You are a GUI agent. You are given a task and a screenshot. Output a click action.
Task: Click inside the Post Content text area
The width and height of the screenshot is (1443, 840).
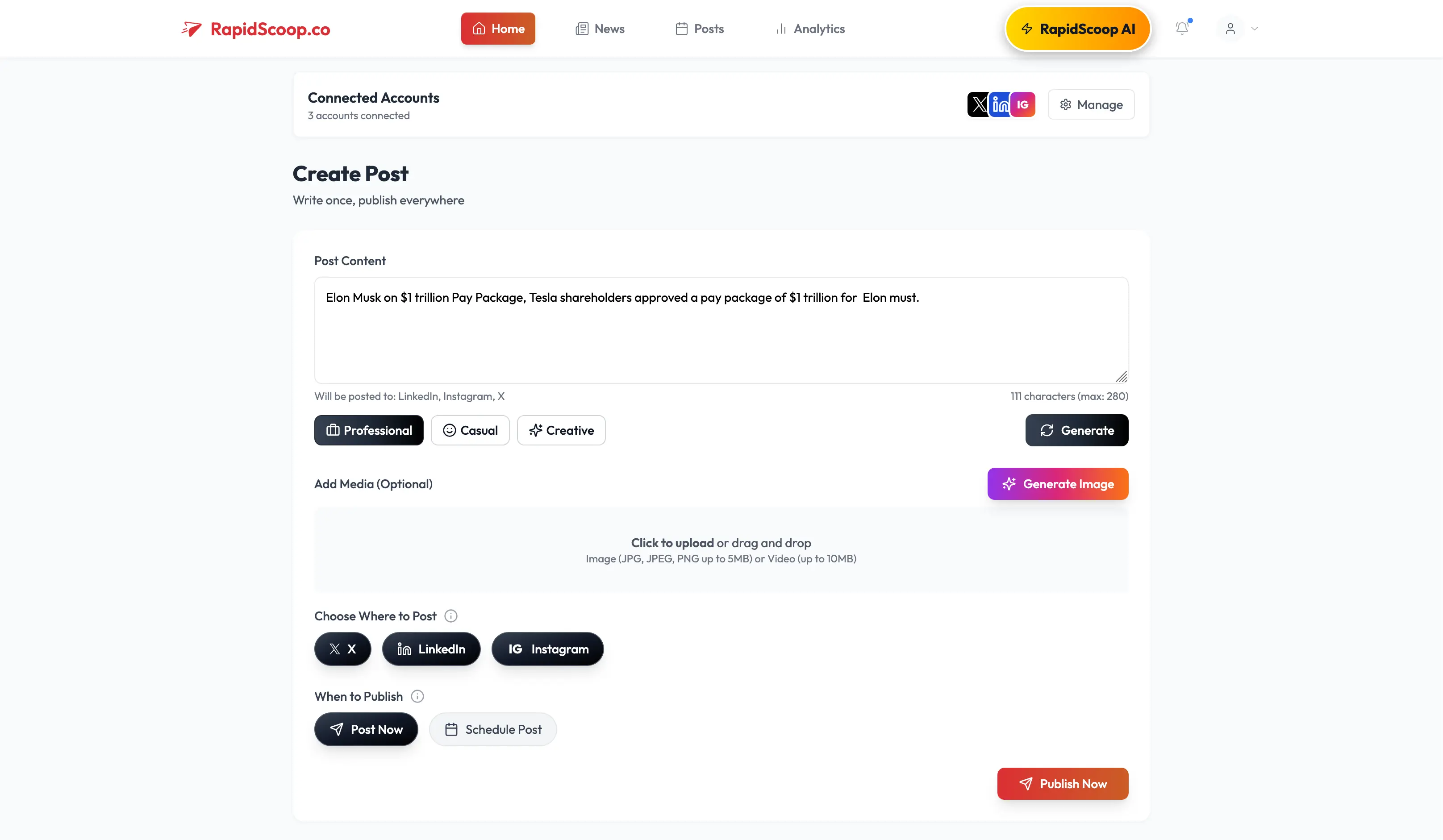721,330
